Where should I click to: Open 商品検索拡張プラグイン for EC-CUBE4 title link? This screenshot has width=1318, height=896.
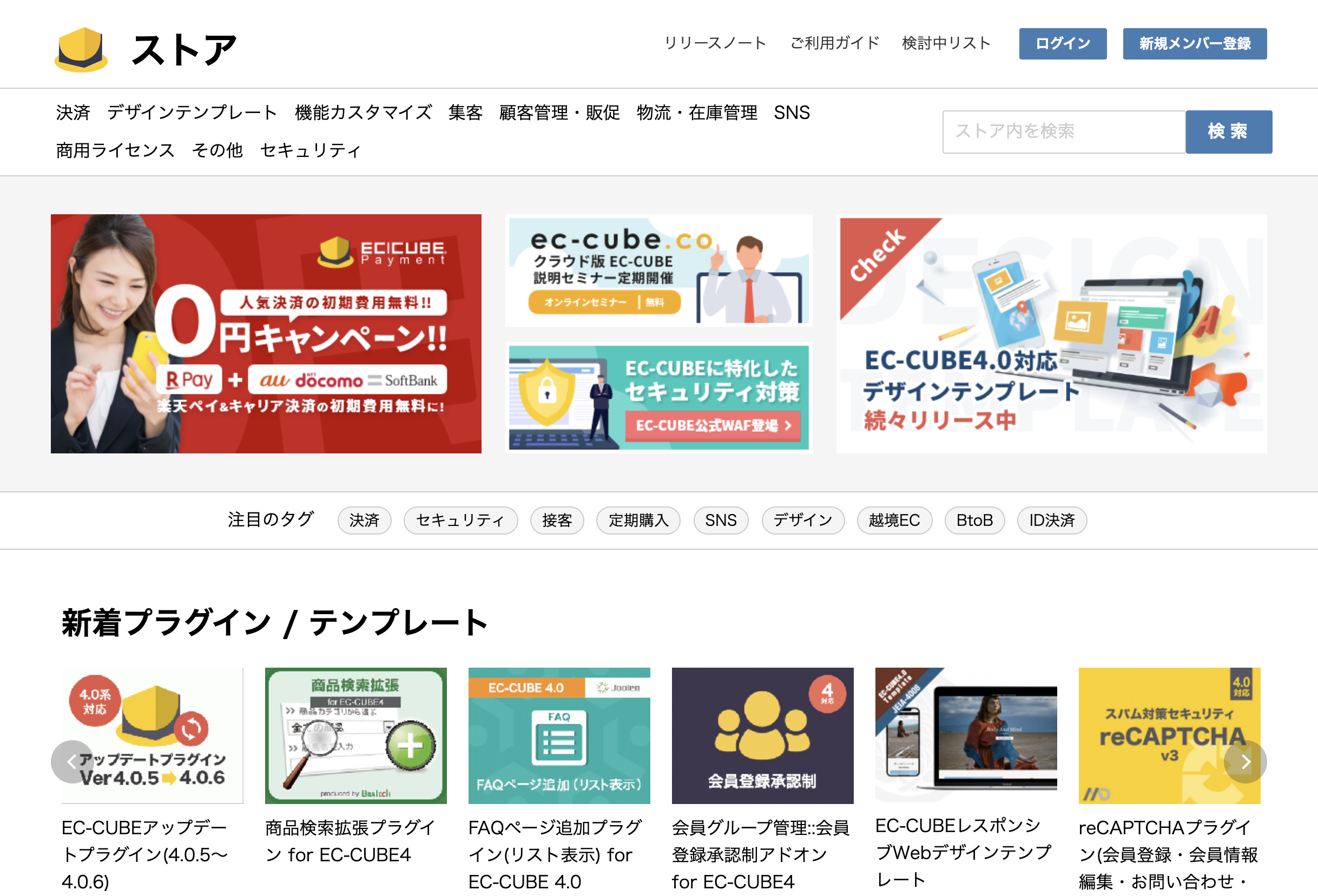click(x=350, y=841)
